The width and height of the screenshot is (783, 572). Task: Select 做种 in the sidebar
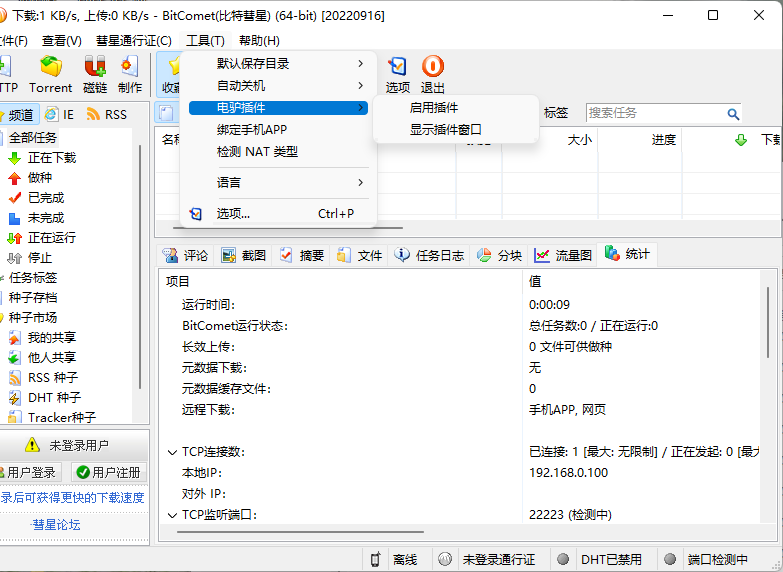click(x=30, y=178)
